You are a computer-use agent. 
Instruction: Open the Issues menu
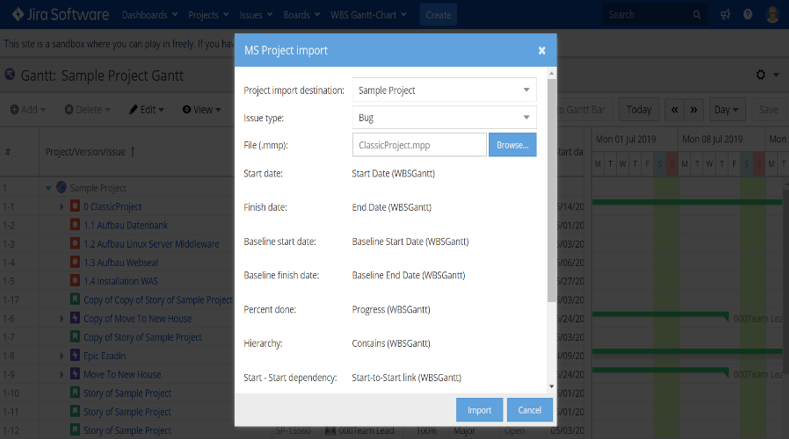256,15
